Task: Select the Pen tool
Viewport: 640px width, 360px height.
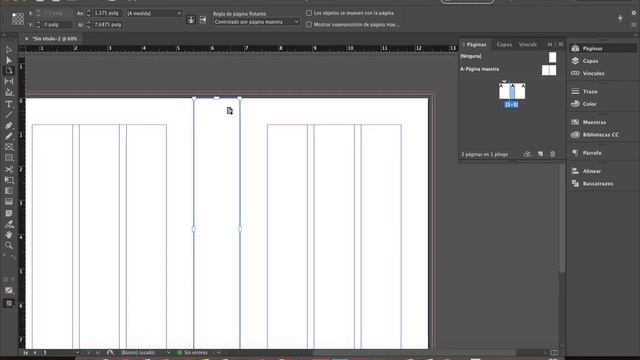Action: [9, 125]
